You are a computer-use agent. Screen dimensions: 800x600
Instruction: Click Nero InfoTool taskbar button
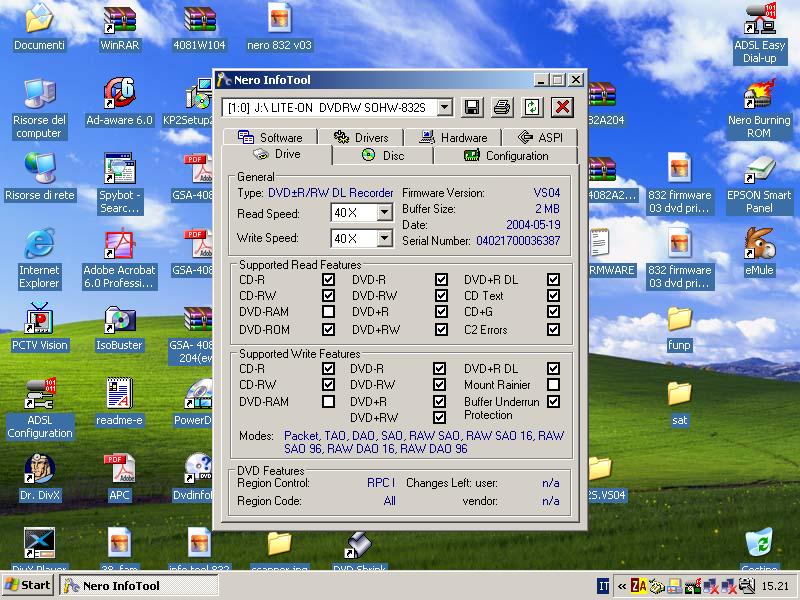pyautogui.click(x=139, y=585)
